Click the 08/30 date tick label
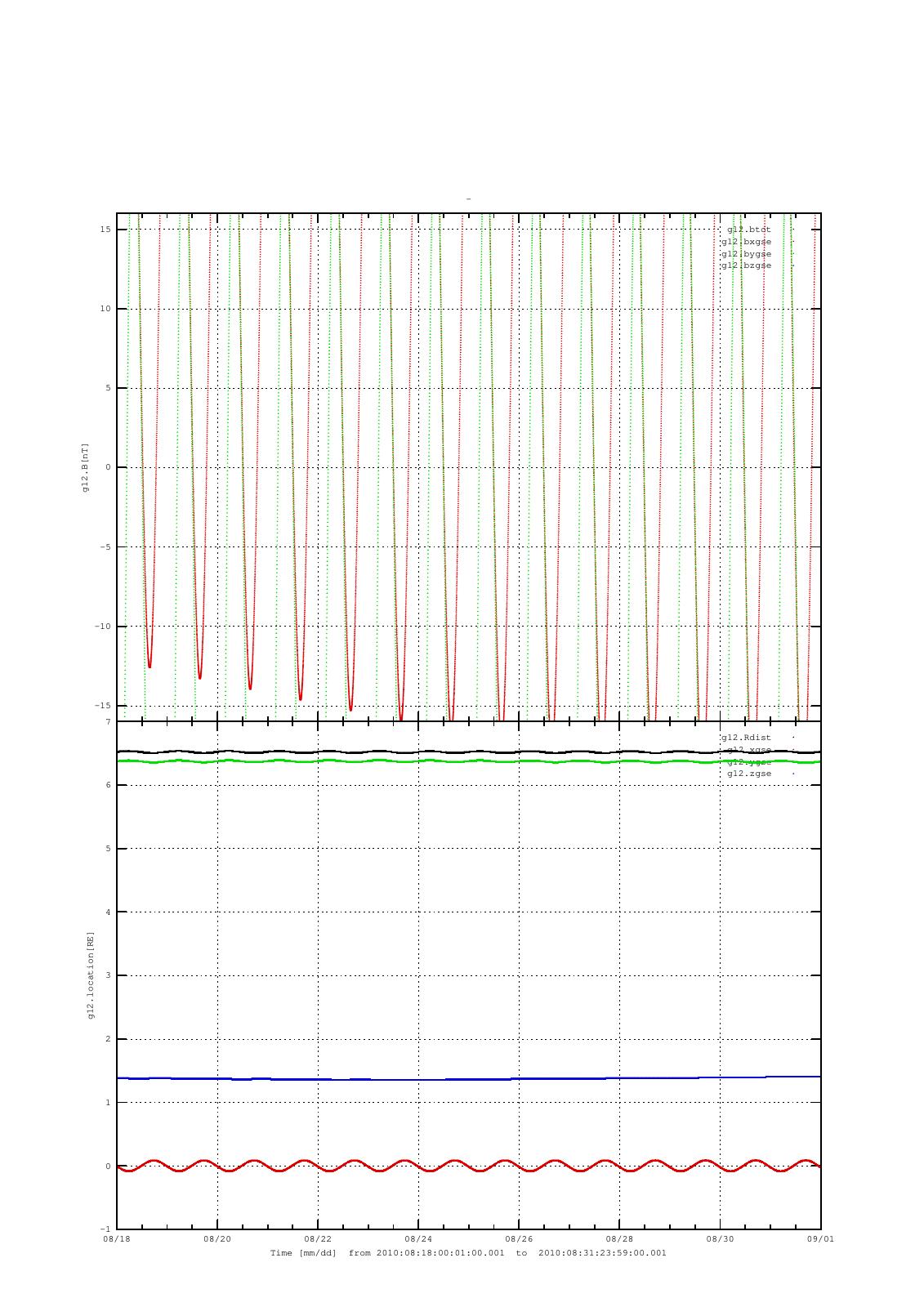 click(720, 1239)
